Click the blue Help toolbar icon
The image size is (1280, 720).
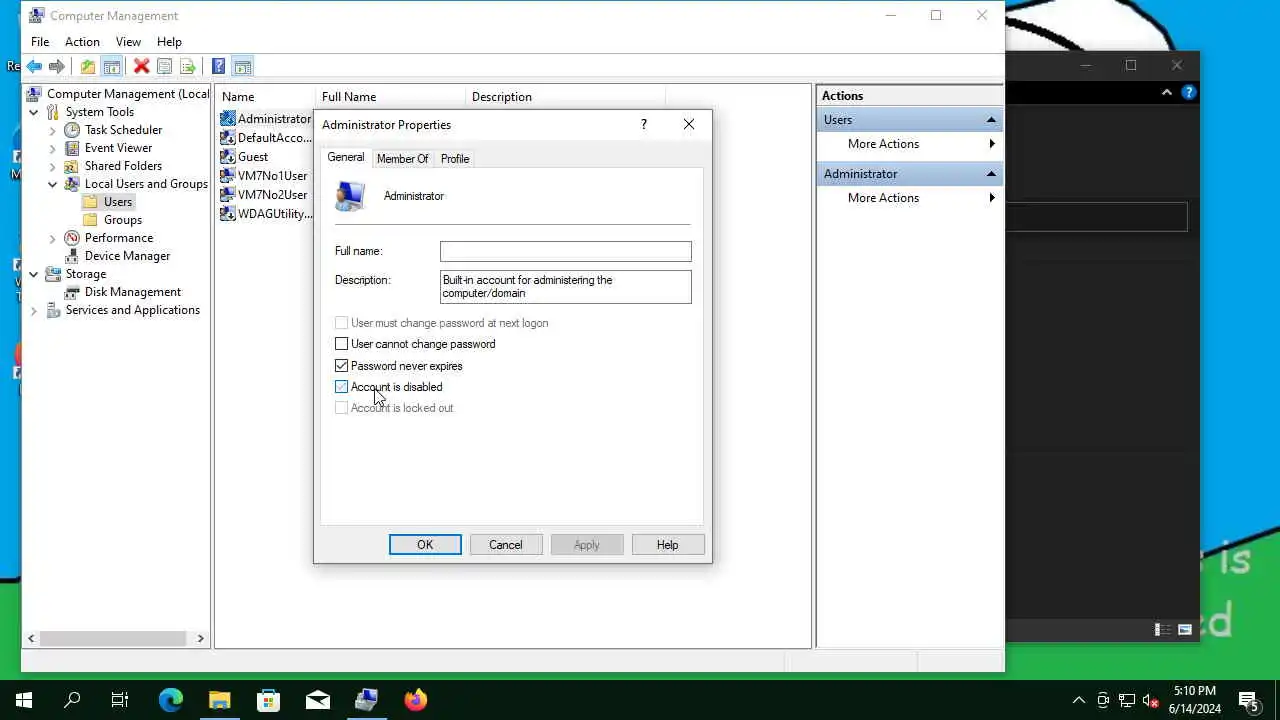218,67
